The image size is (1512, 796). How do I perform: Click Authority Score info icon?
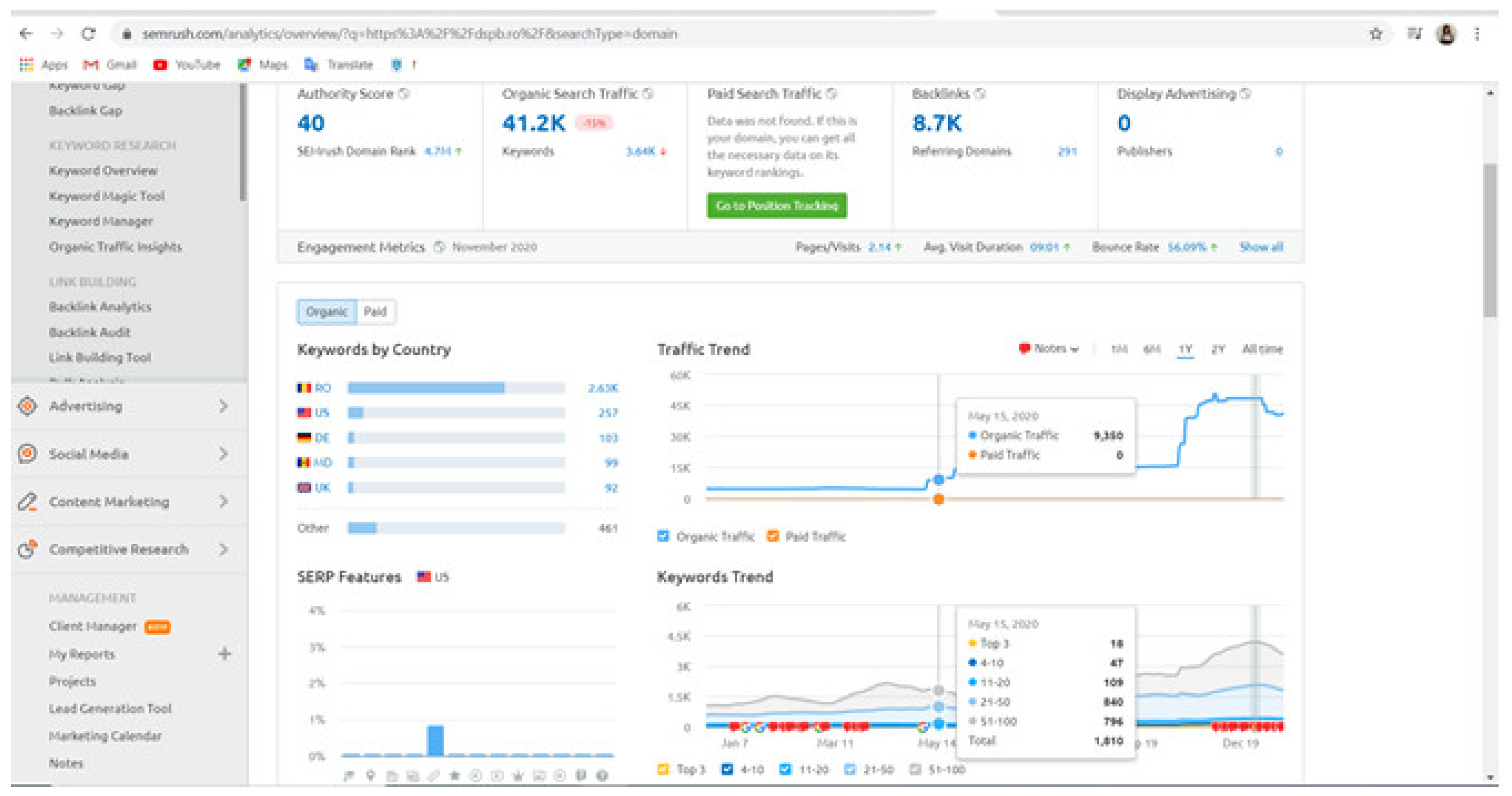click(404, 94)
